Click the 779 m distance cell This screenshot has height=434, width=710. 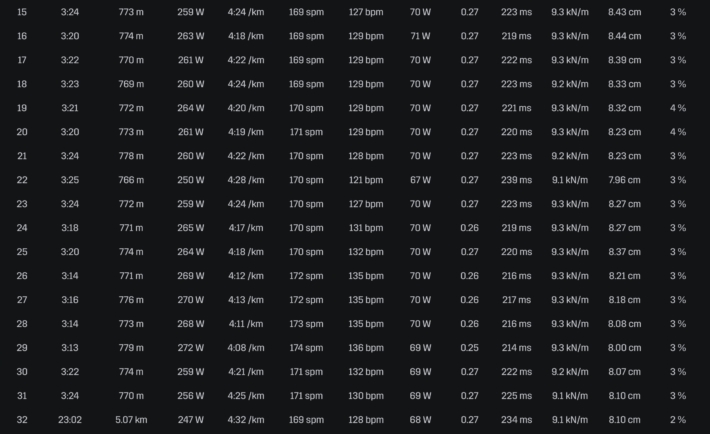(x=131, y=348)
